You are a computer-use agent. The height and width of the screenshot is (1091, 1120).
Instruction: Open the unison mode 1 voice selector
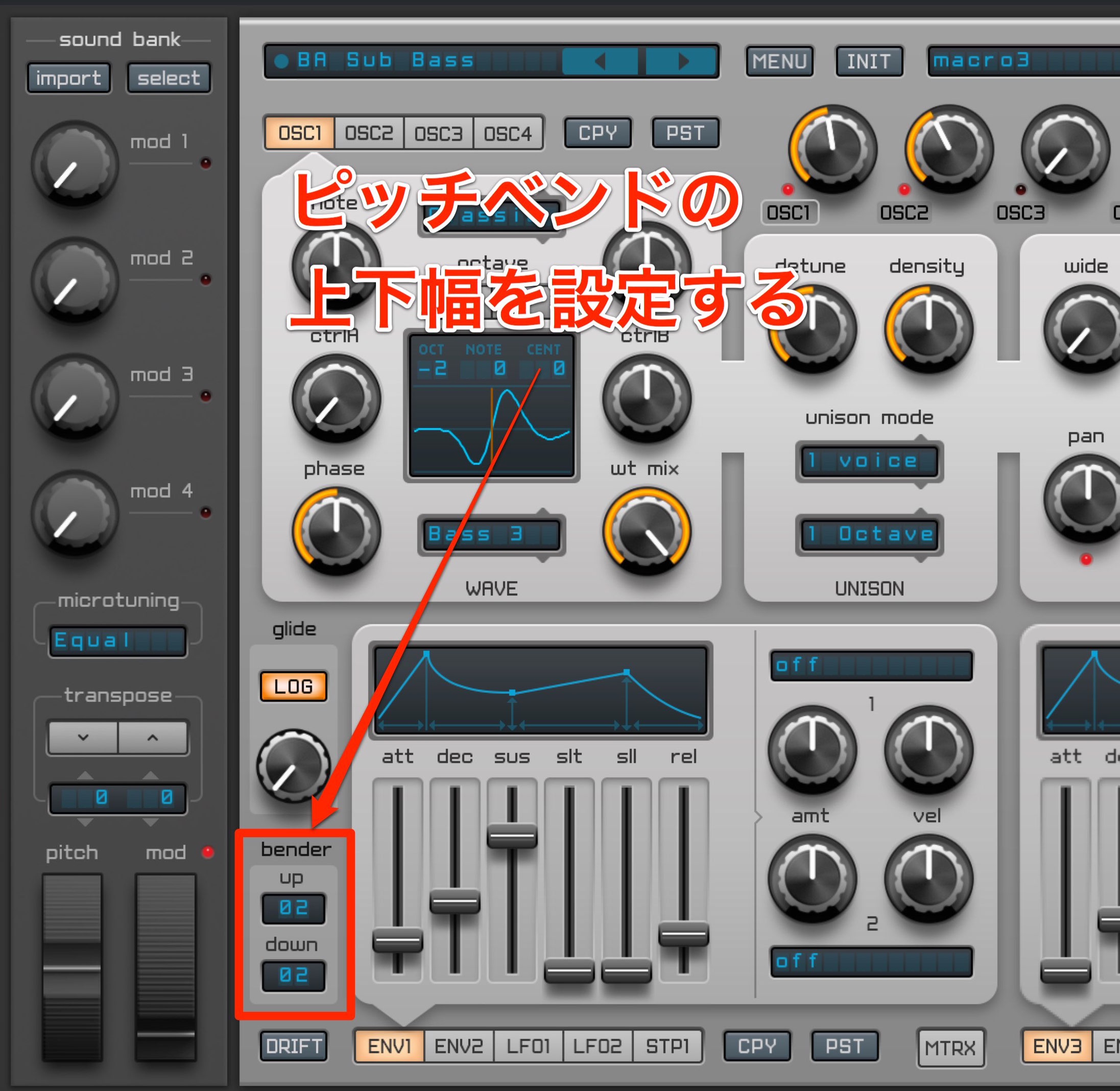869,461
